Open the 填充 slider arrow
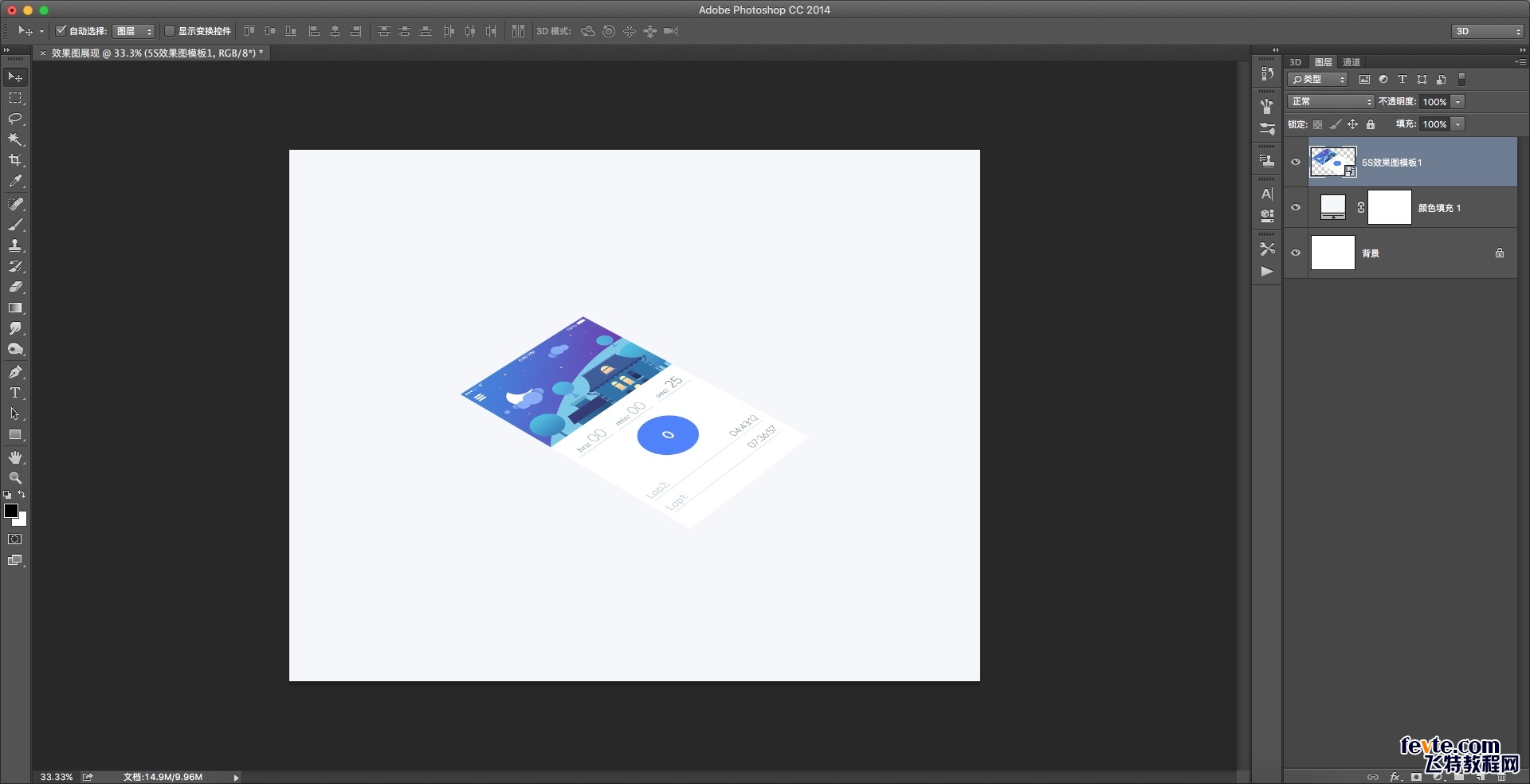 [x=1458, y=124]
